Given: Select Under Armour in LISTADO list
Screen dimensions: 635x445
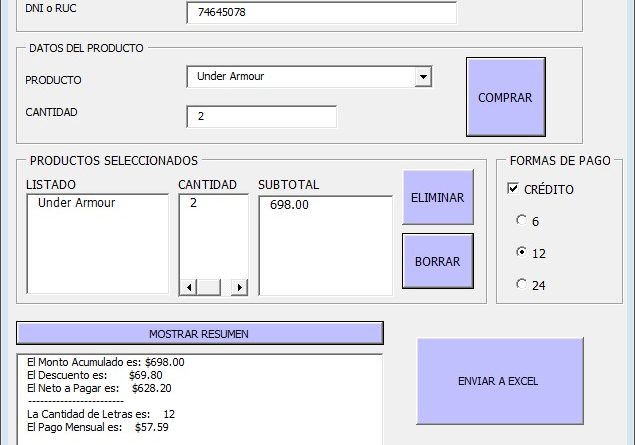Looking at the screenshot, I should (x=77, y=203).
